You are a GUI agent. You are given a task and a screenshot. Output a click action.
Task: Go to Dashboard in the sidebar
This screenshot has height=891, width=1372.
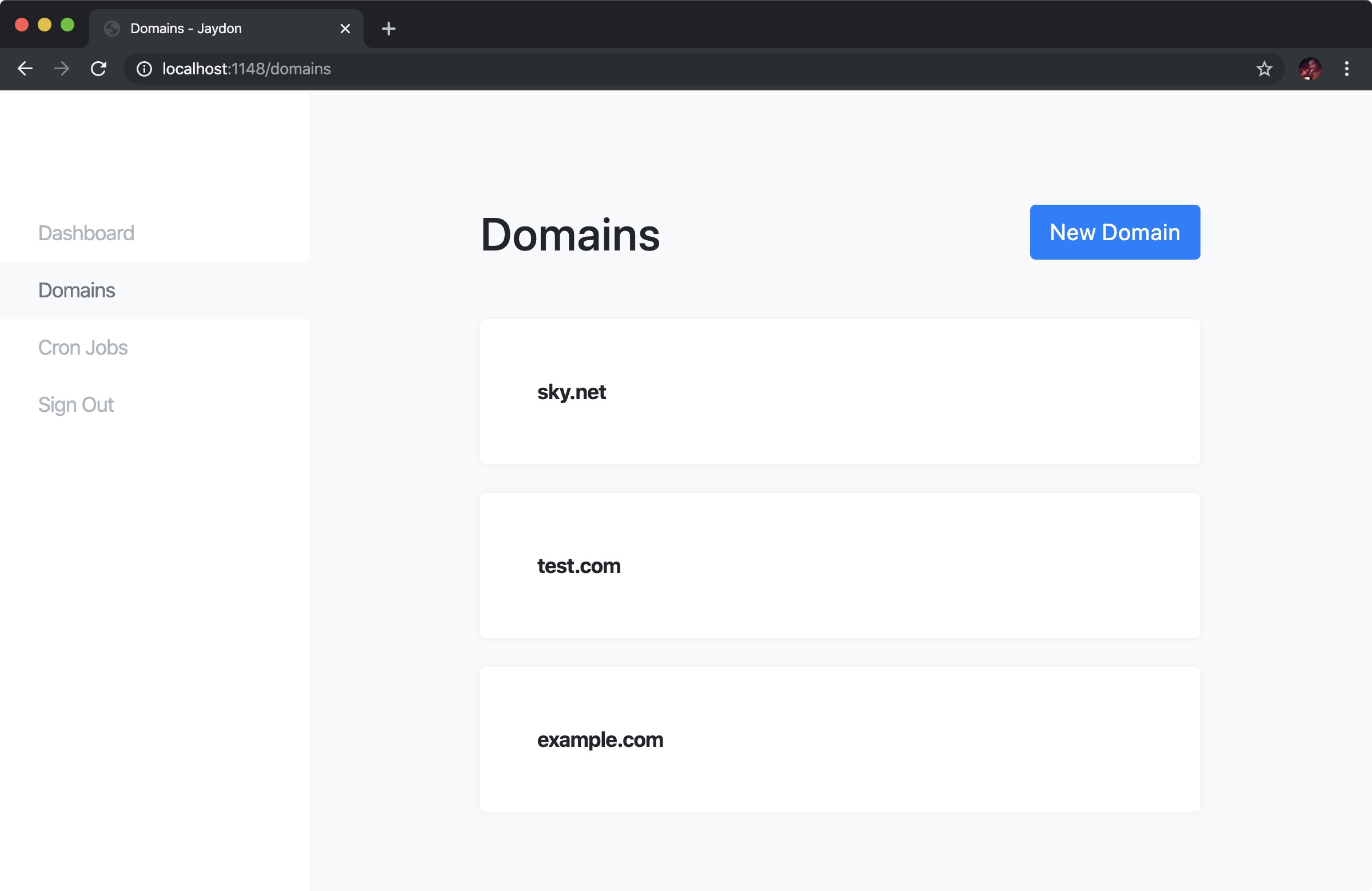(x=86, y=233)
